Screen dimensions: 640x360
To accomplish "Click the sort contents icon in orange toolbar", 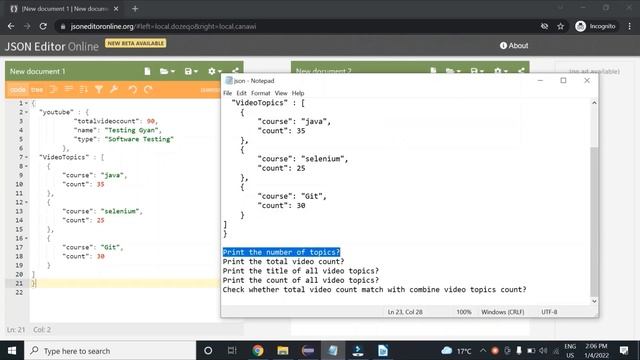I will pyautogui.click(x=84, y=89).
